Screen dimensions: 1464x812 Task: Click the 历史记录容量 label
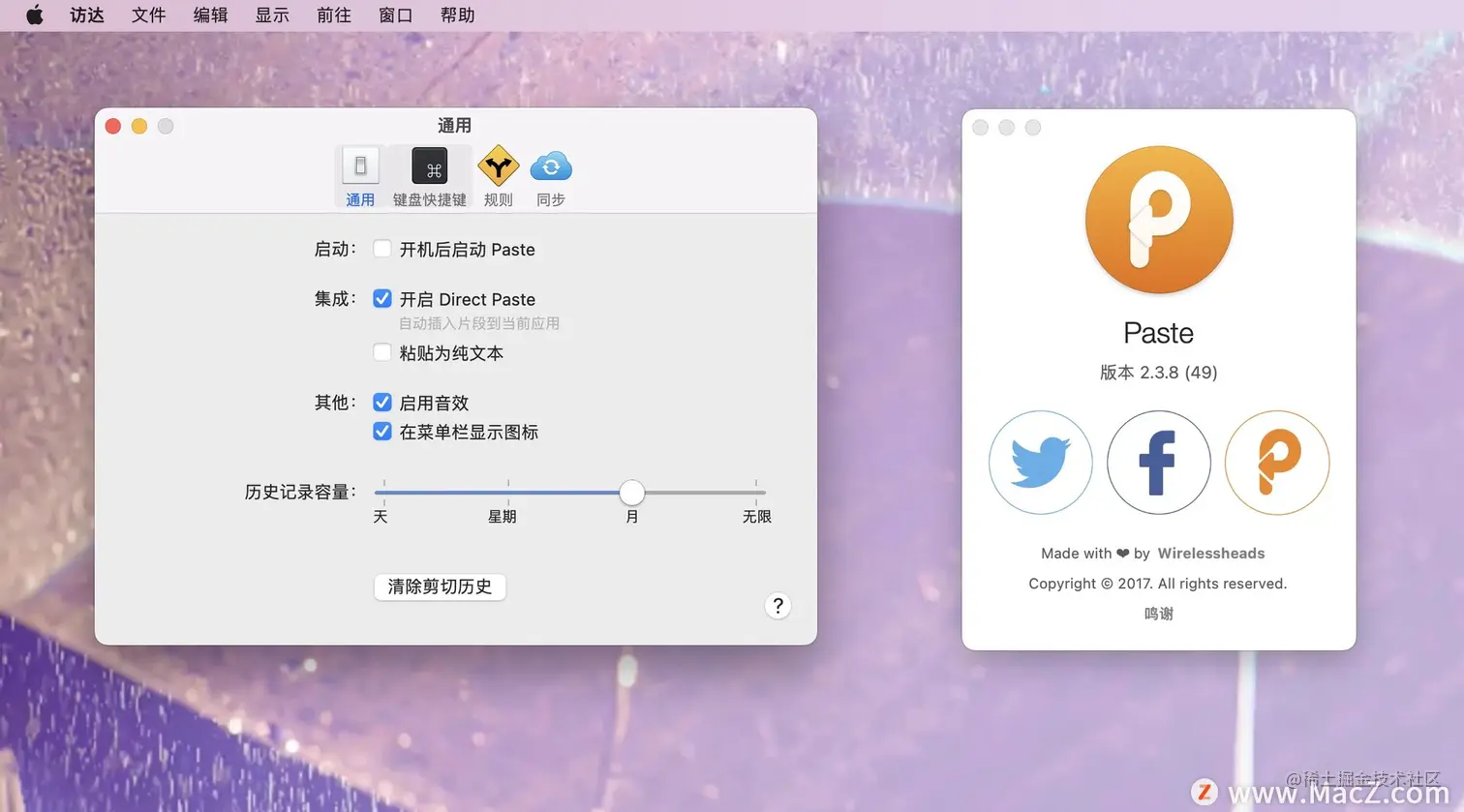click(300, 492)
